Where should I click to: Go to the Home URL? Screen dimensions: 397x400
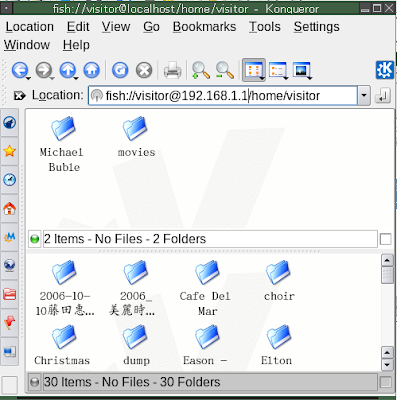(x=92, y=70)
